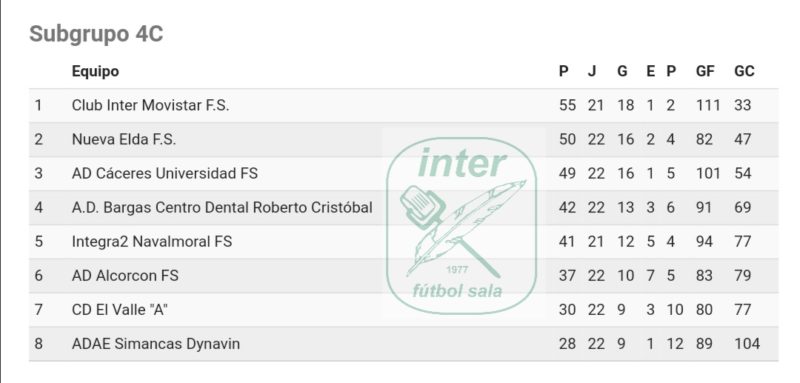This screenshot has height=383, width=800.
Task: Click the E column header
Action: [650, 71]
